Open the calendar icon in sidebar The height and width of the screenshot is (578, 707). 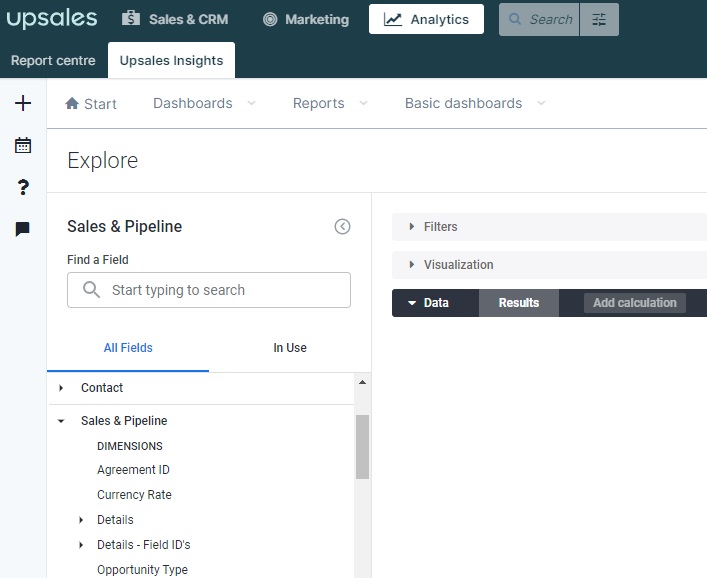pyautogui.click(x=23, y=145)
